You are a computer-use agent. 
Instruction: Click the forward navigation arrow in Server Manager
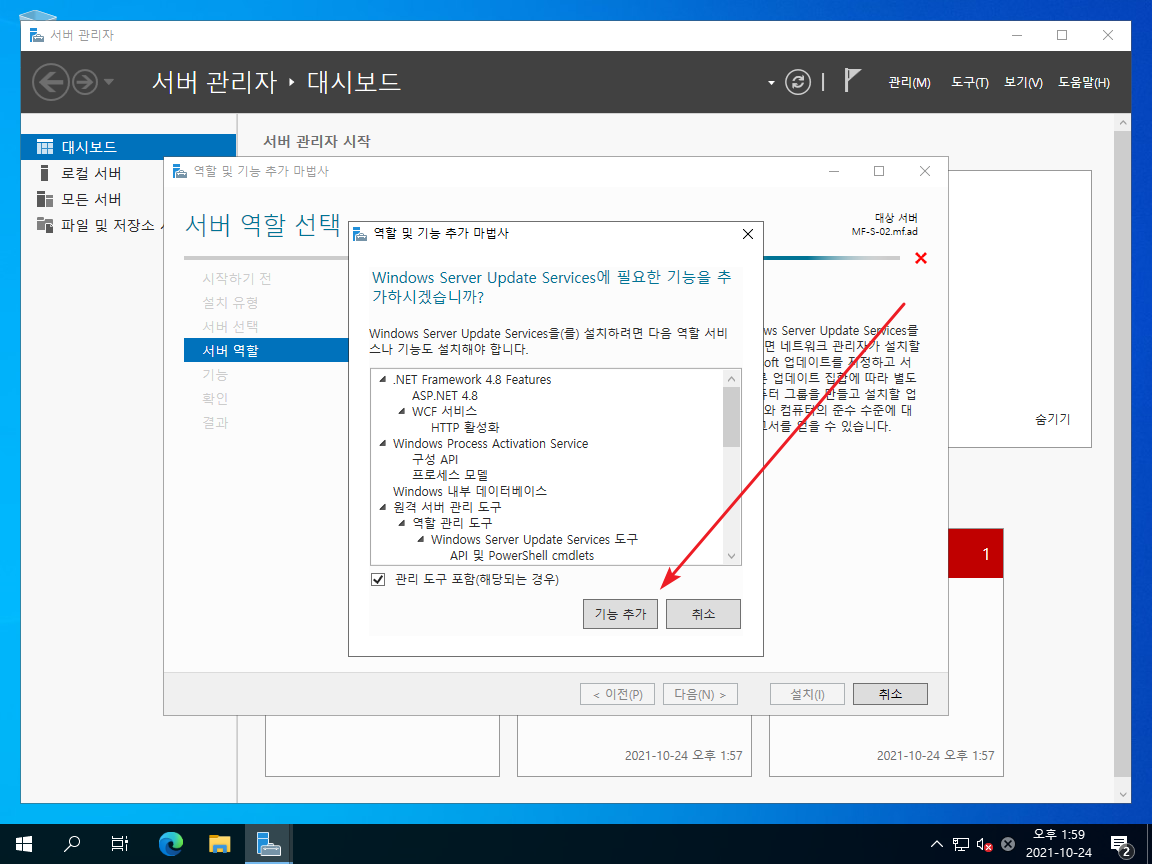tap(84, 82)
